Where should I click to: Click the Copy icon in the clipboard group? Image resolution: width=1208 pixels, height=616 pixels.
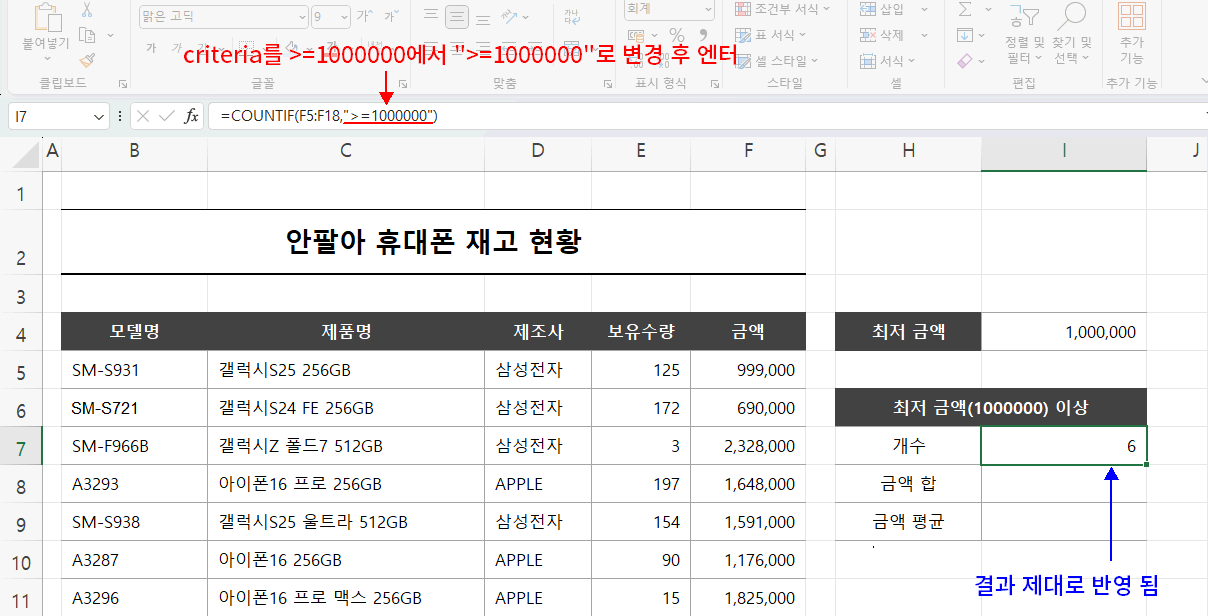[87, 35]
